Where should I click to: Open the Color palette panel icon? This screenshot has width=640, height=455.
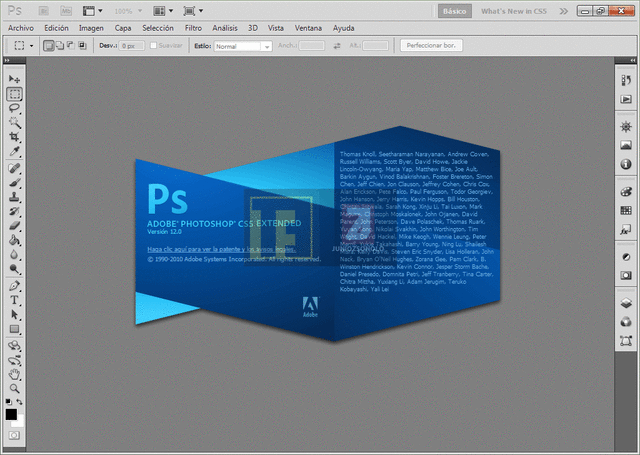(x=626, y=192)
